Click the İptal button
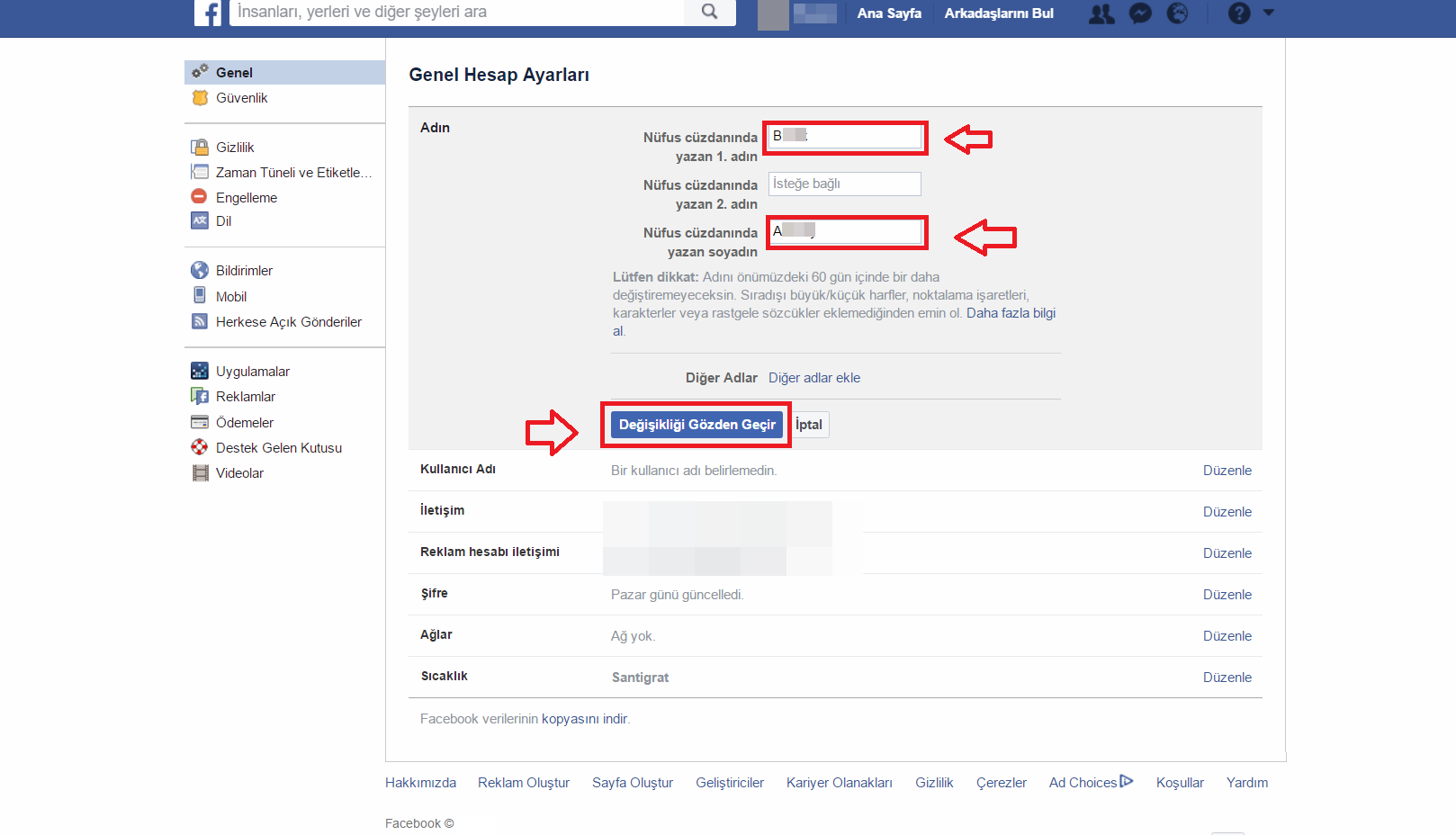This screenshot has width=1456, height=835. tap(810, 425)
